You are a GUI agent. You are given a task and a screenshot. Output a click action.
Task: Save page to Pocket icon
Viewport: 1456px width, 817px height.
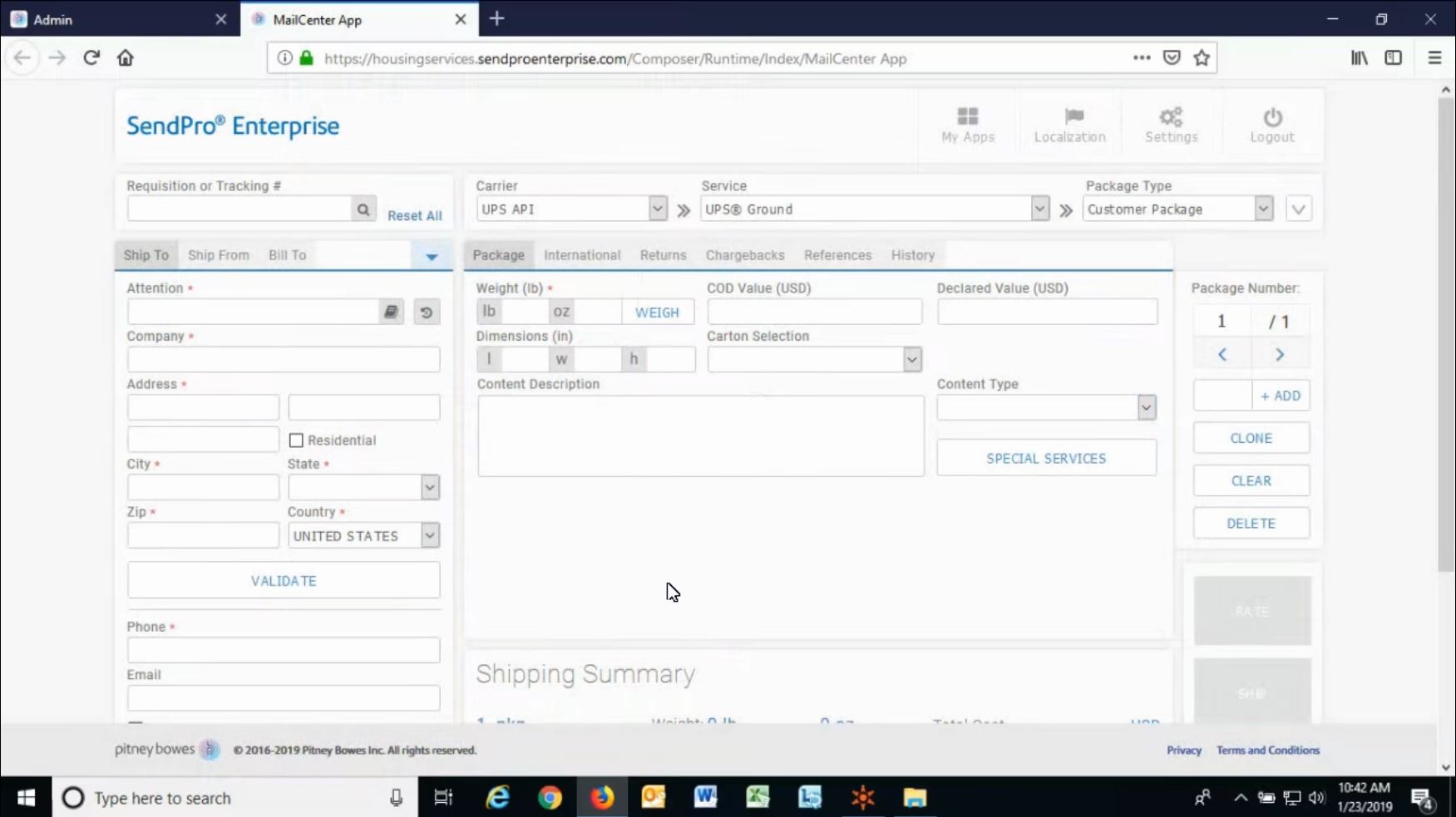(1172, 57)
